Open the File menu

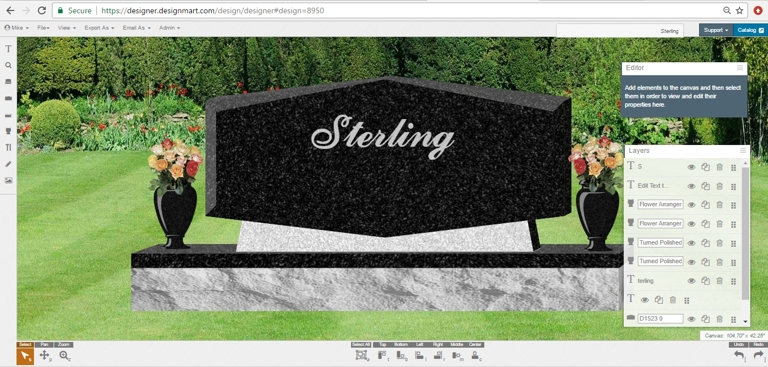(x=44, y=28)
